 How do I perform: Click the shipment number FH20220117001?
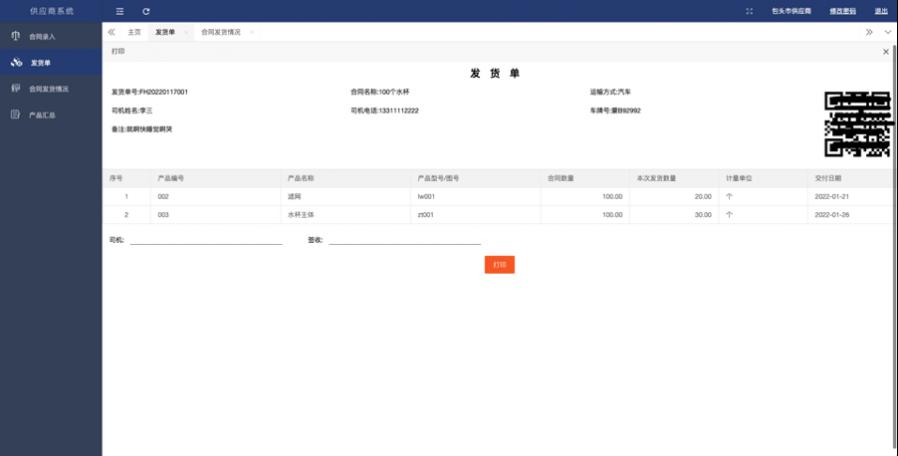[164, 92]
